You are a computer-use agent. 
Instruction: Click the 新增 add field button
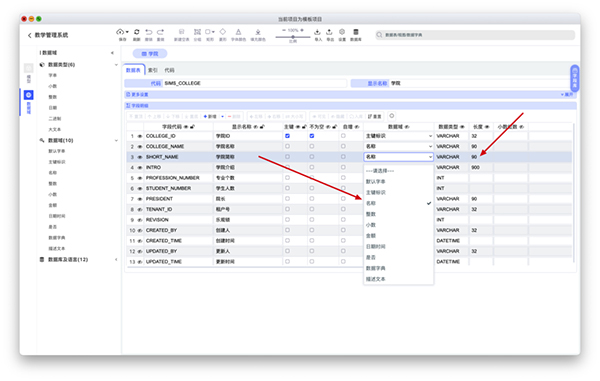(210, 116)
